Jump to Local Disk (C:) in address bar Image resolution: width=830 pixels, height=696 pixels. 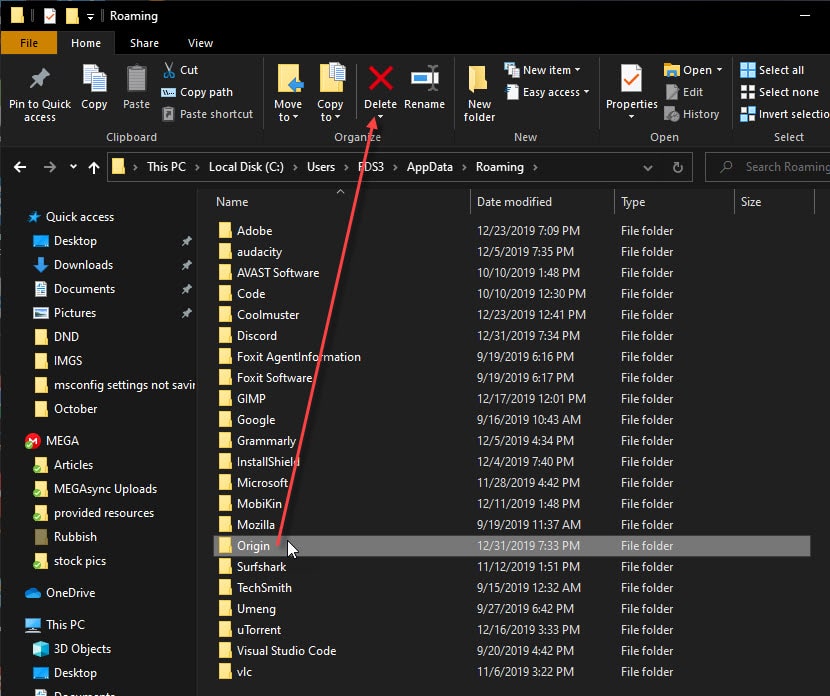[246, 167]
